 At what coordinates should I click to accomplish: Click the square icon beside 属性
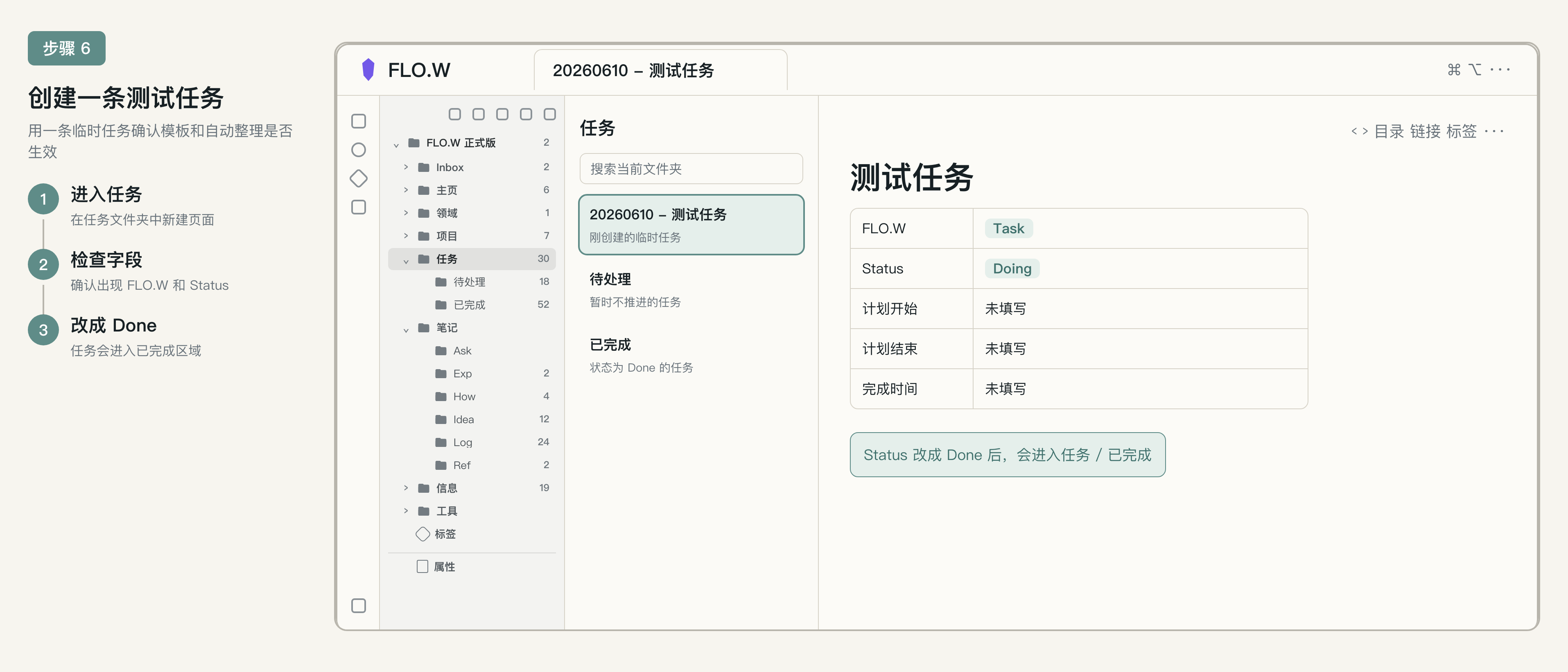423,566
